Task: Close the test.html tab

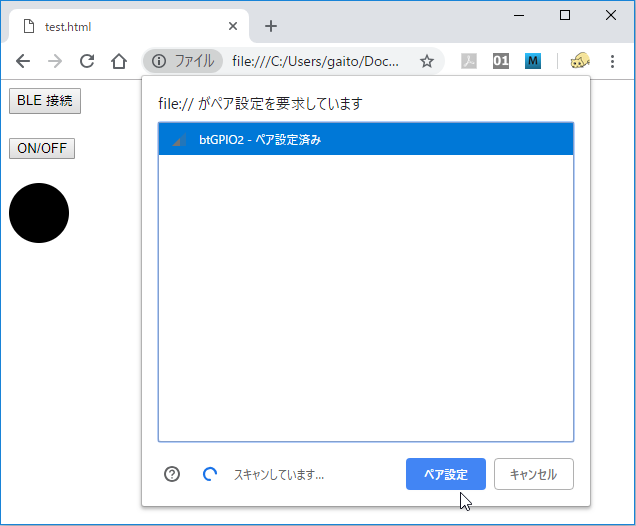Action: [x=233, y=27]
